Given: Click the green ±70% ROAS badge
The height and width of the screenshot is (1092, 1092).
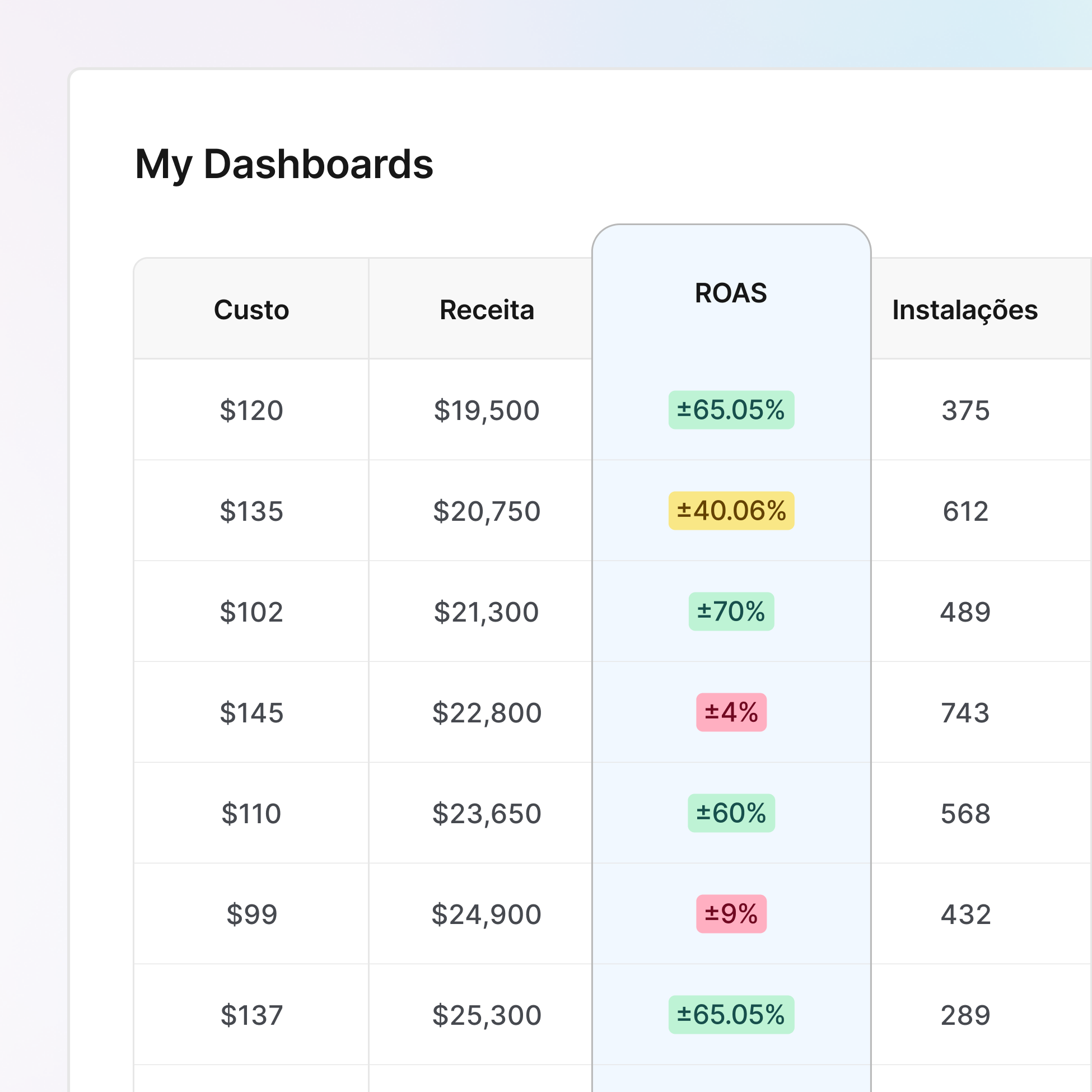Looking at the screenshot, I should coord(731,612).
